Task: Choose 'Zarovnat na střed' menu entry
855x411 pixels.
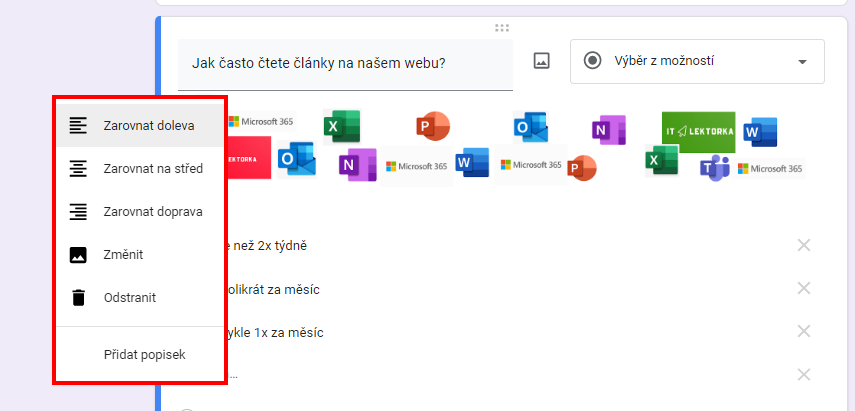Action: click(x=140, y=169)
